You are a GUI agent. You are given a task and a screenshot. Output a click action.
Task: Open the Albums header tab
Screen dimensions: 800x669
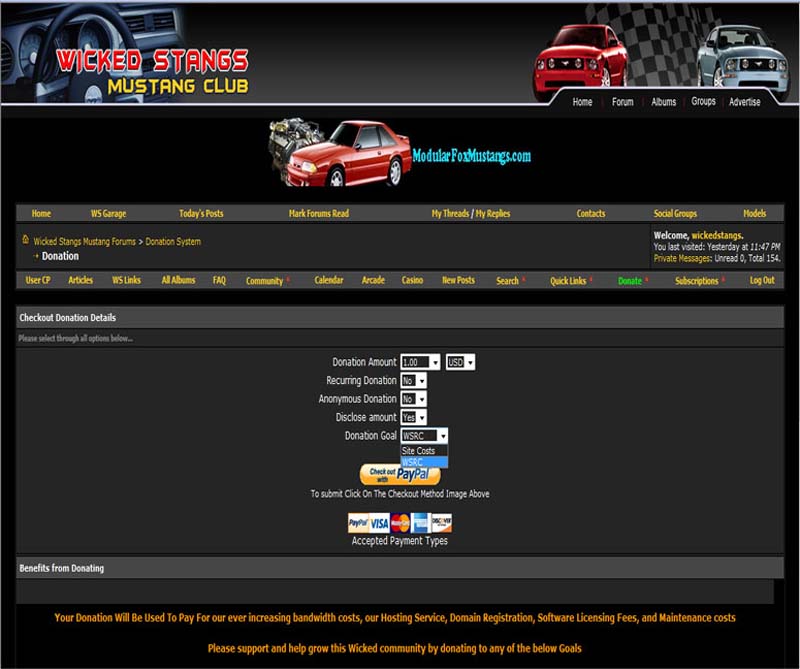(x=663, y=102)
